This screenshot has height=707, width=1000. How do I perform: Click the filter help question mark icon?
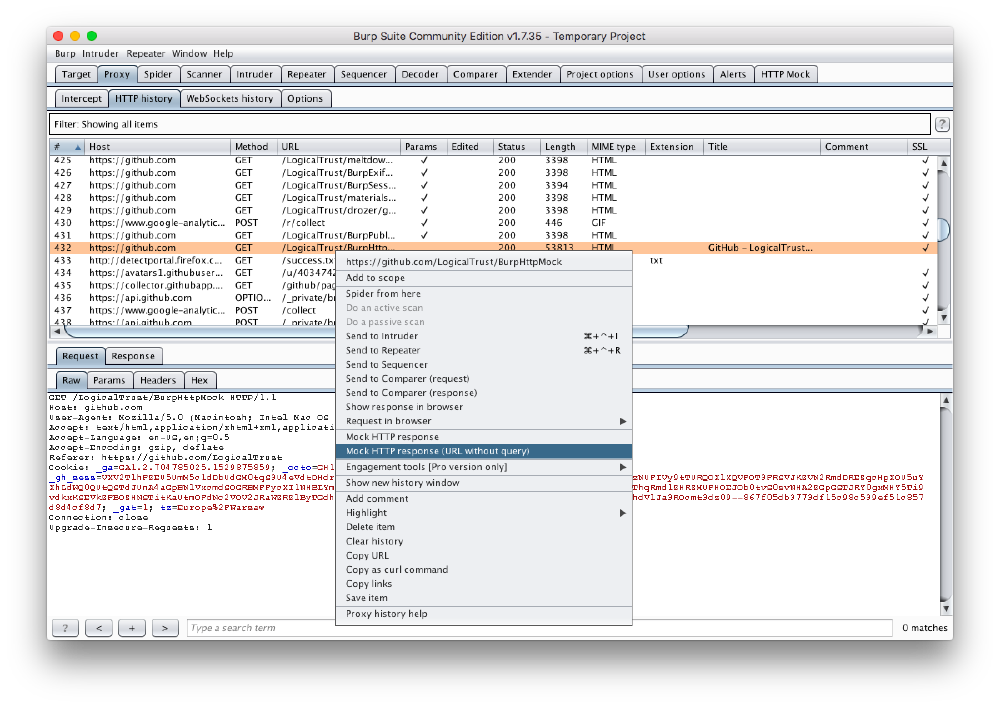941,125
